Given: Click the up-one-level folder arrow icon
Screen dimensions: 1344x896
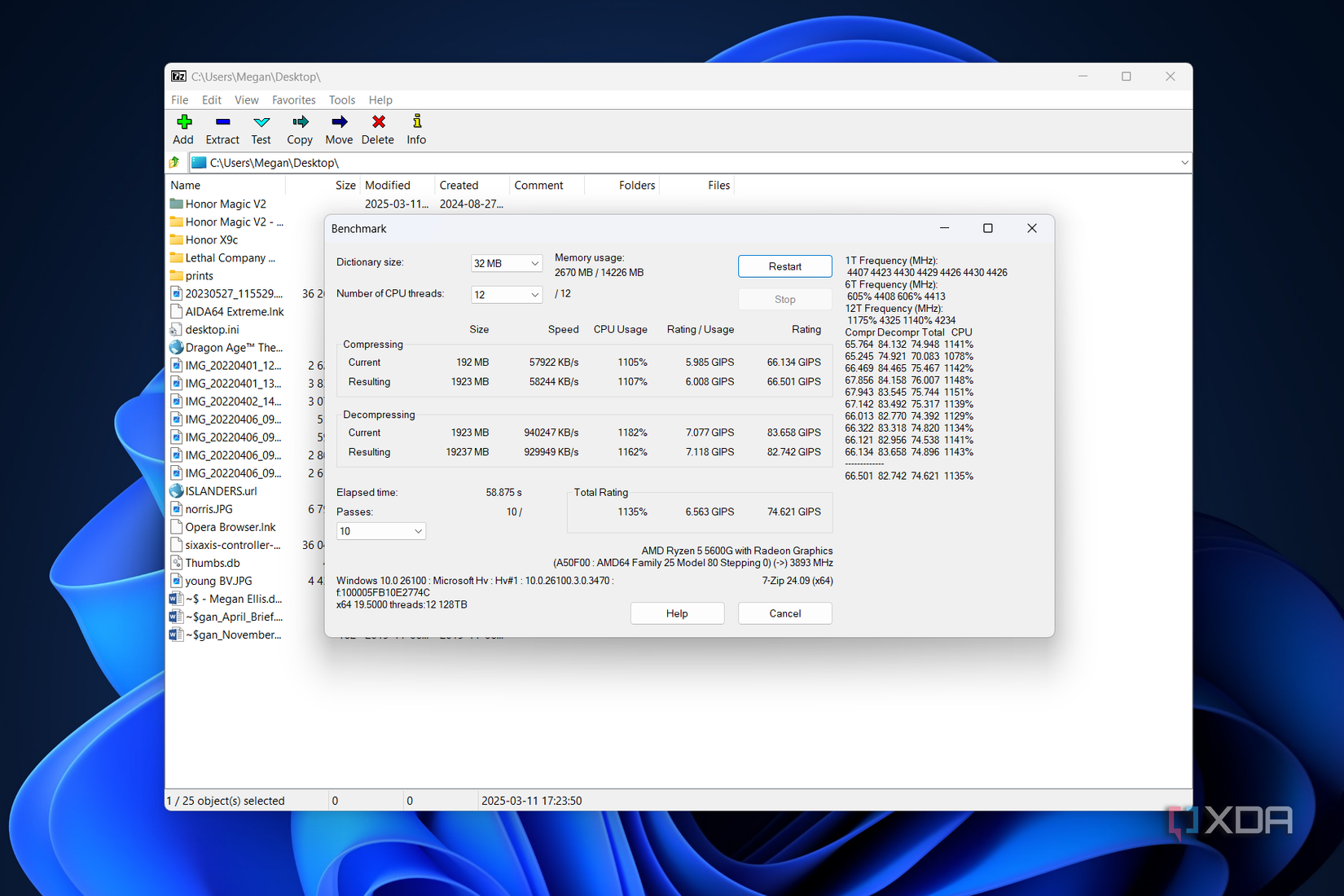Looking at the screenshot, I should point(173,162).
